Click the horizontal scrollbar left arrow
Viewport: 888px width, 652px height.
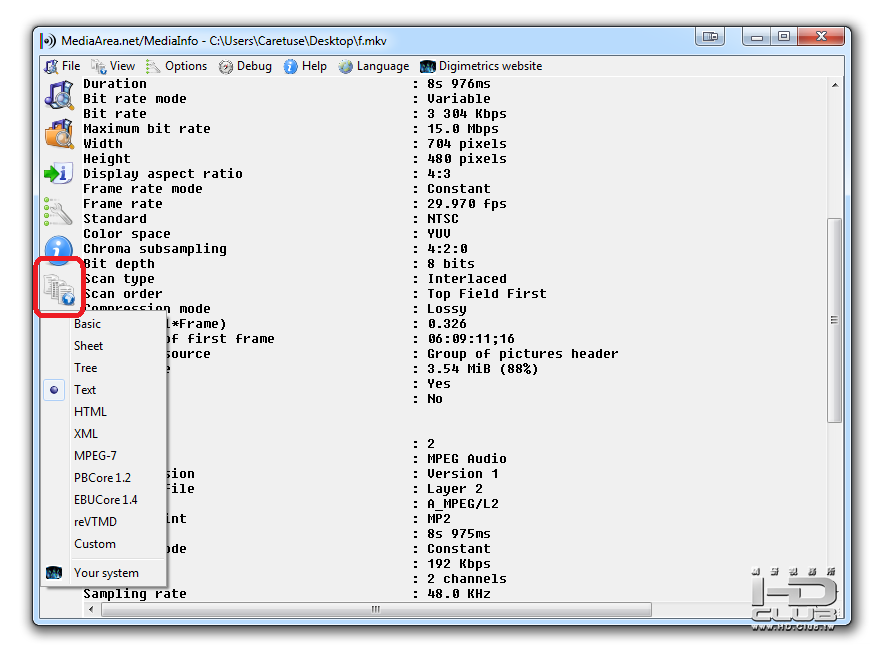[x=91, y=610]
